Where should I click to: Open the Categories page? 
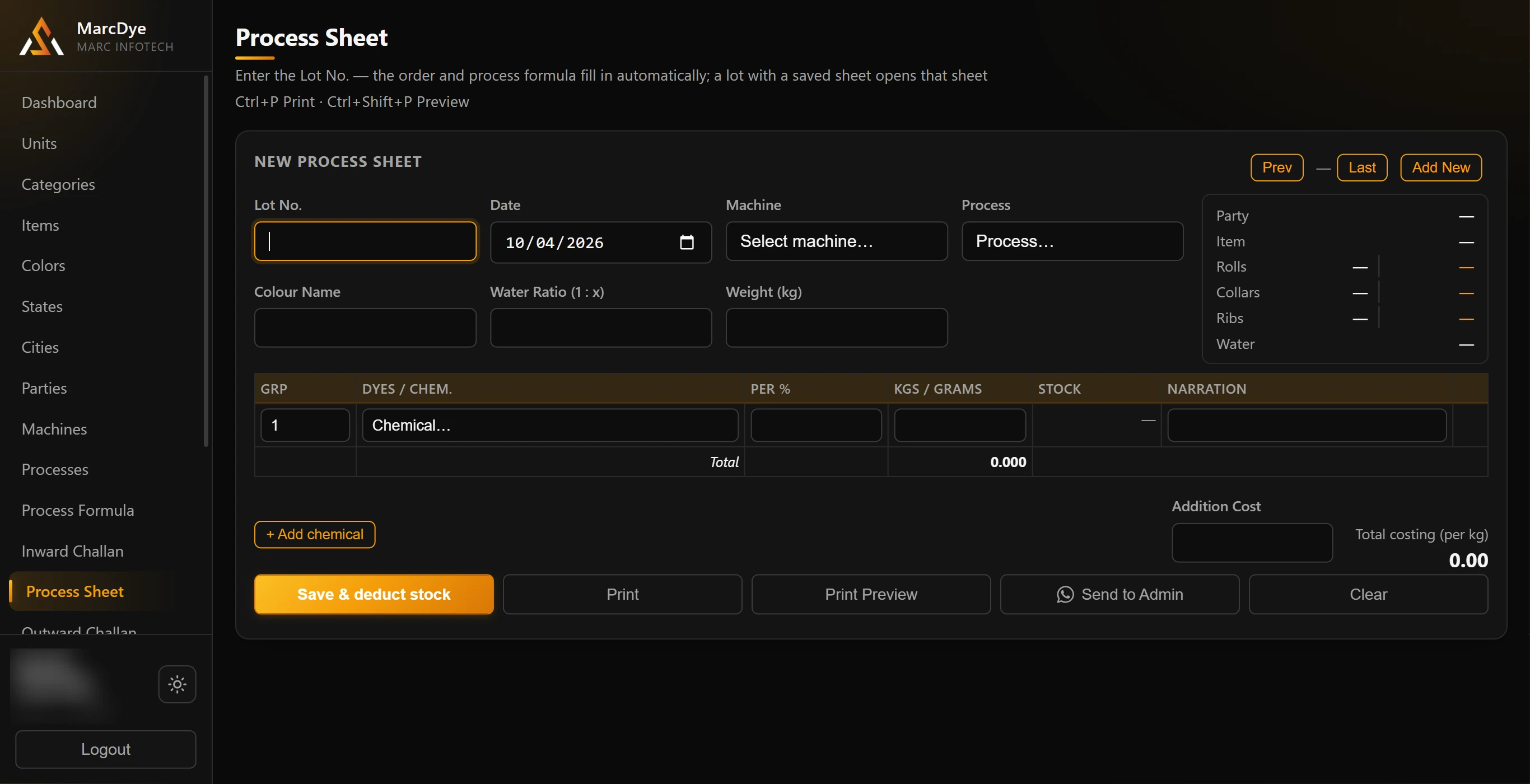[58, 185]
